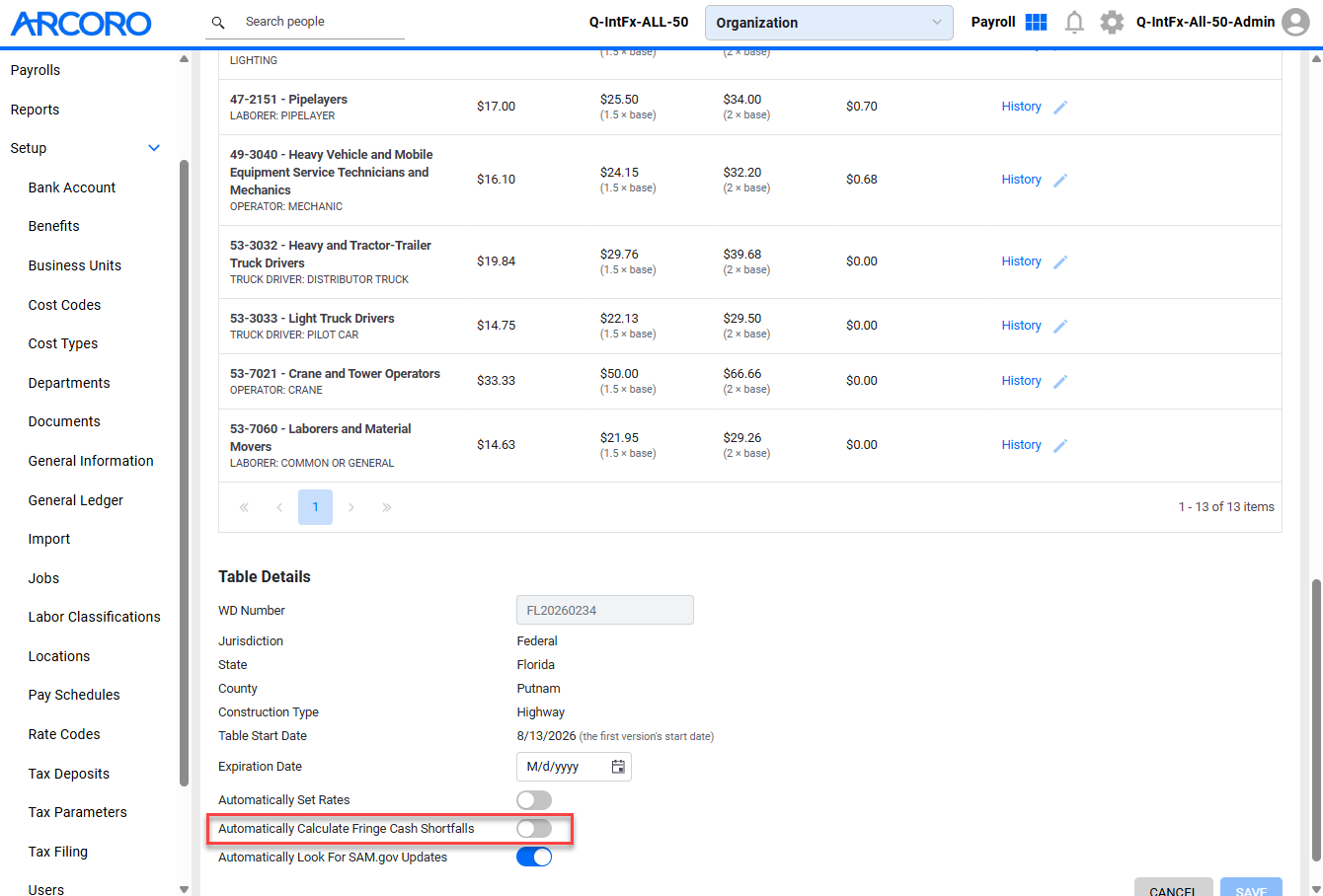The width and height of the screenshot is (1323, 896).
Task: Edit the Pipelayers rate row pencil
Action: 1060,107
